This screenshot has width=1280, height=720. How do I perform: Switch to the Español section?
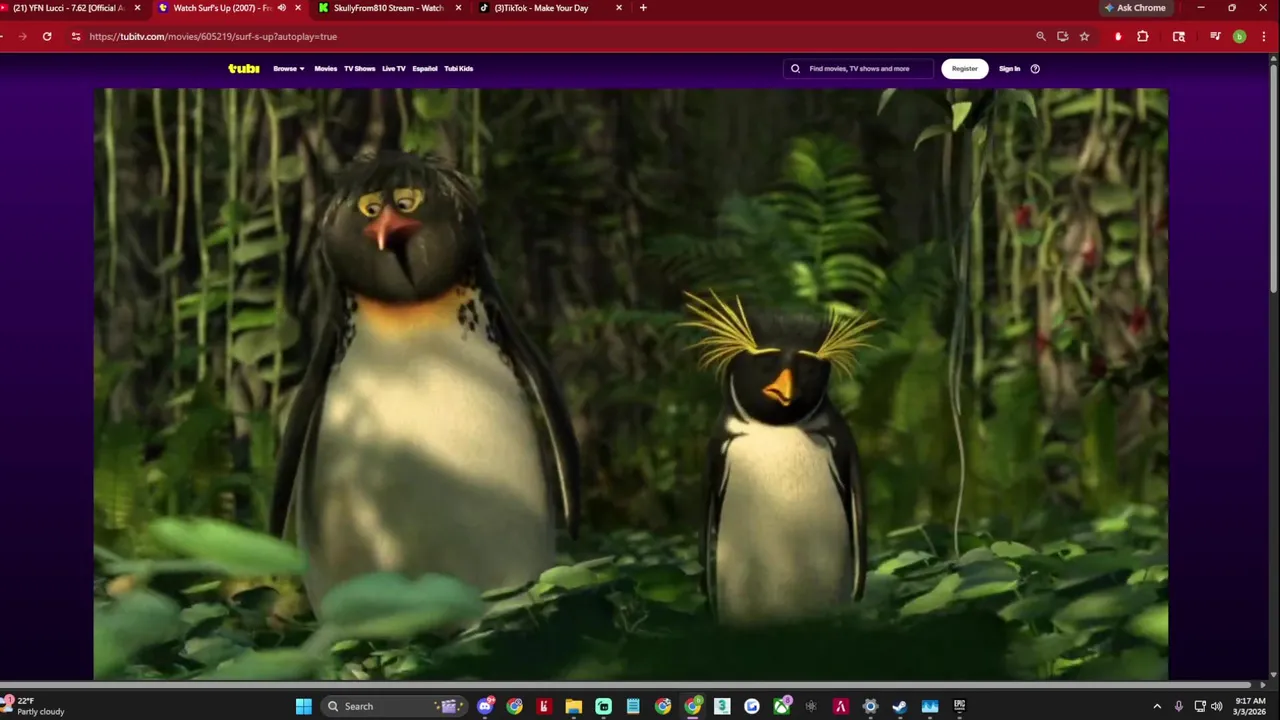pyautogui.click(x=425, y=69)
